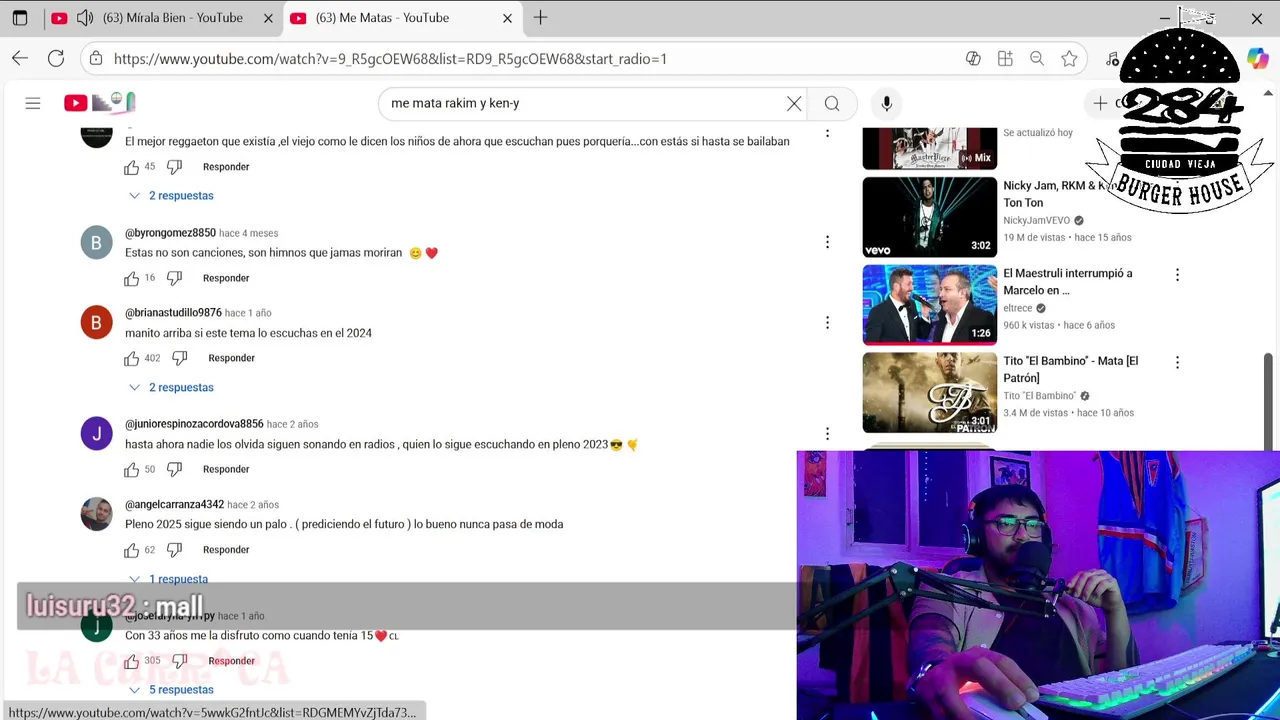The width and height of the screenshot is (1280, 720).
Task: Open the YouTube hamburger guide menu
Action: point(33,103)
